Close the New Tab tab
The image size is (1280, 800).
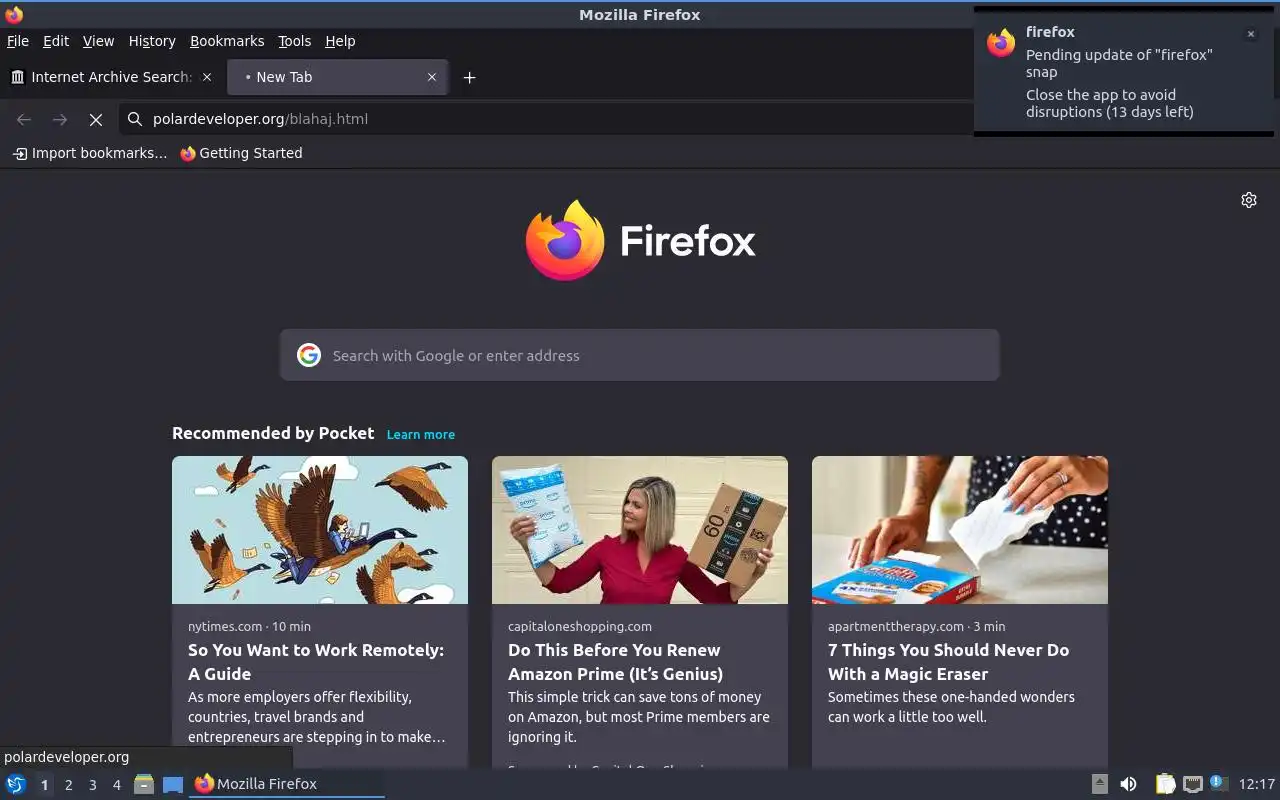tap(432, 77)
